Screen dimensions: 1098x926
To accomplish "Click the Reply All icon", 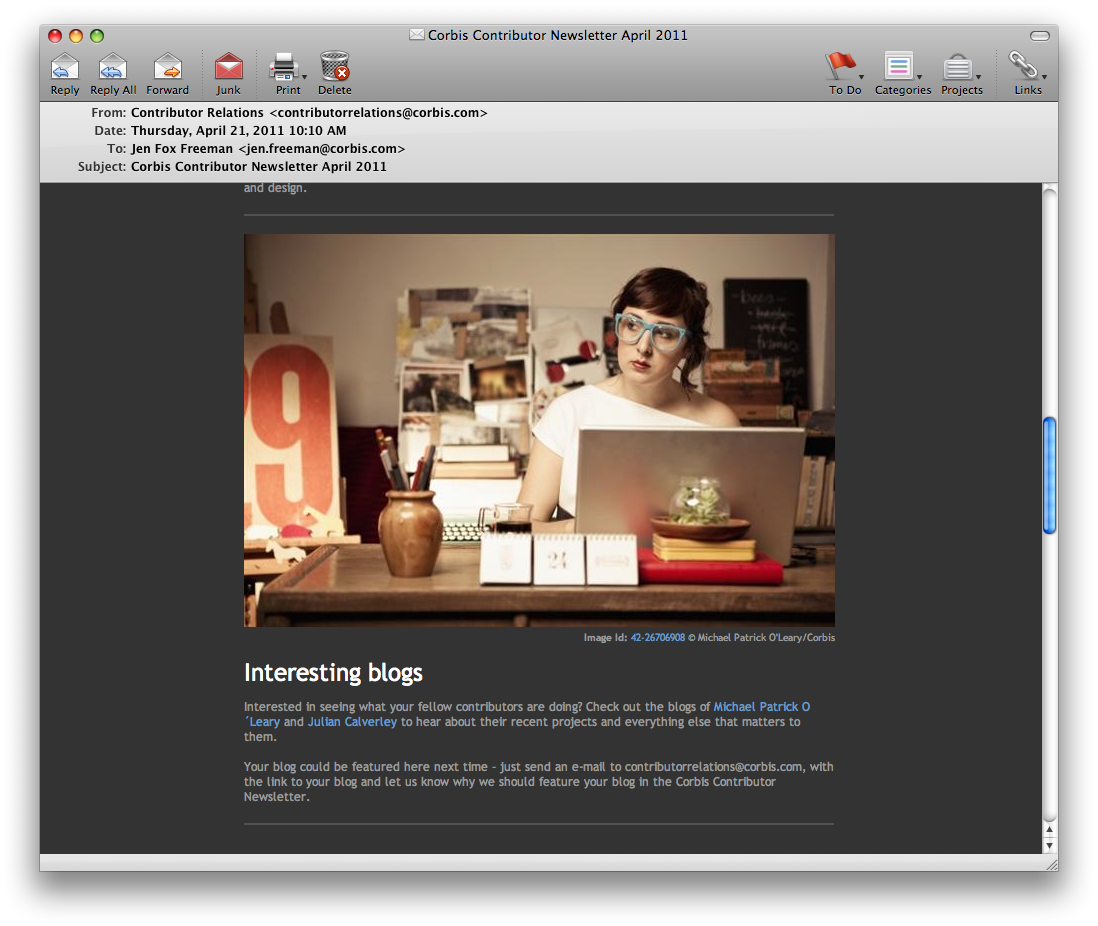I will click(x=113, y=68).
